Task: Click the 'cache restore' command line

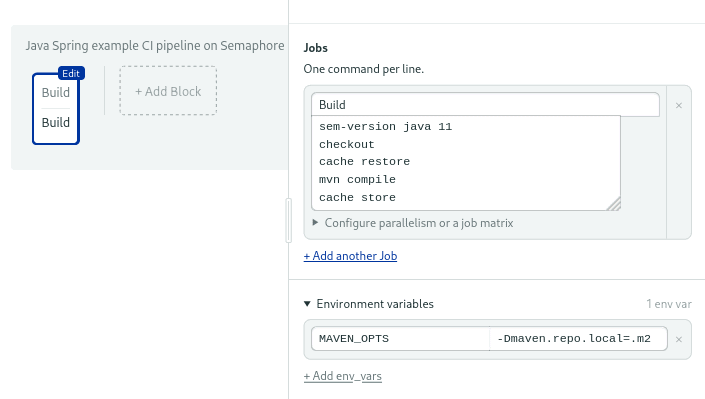Action: tap(364, 162)
